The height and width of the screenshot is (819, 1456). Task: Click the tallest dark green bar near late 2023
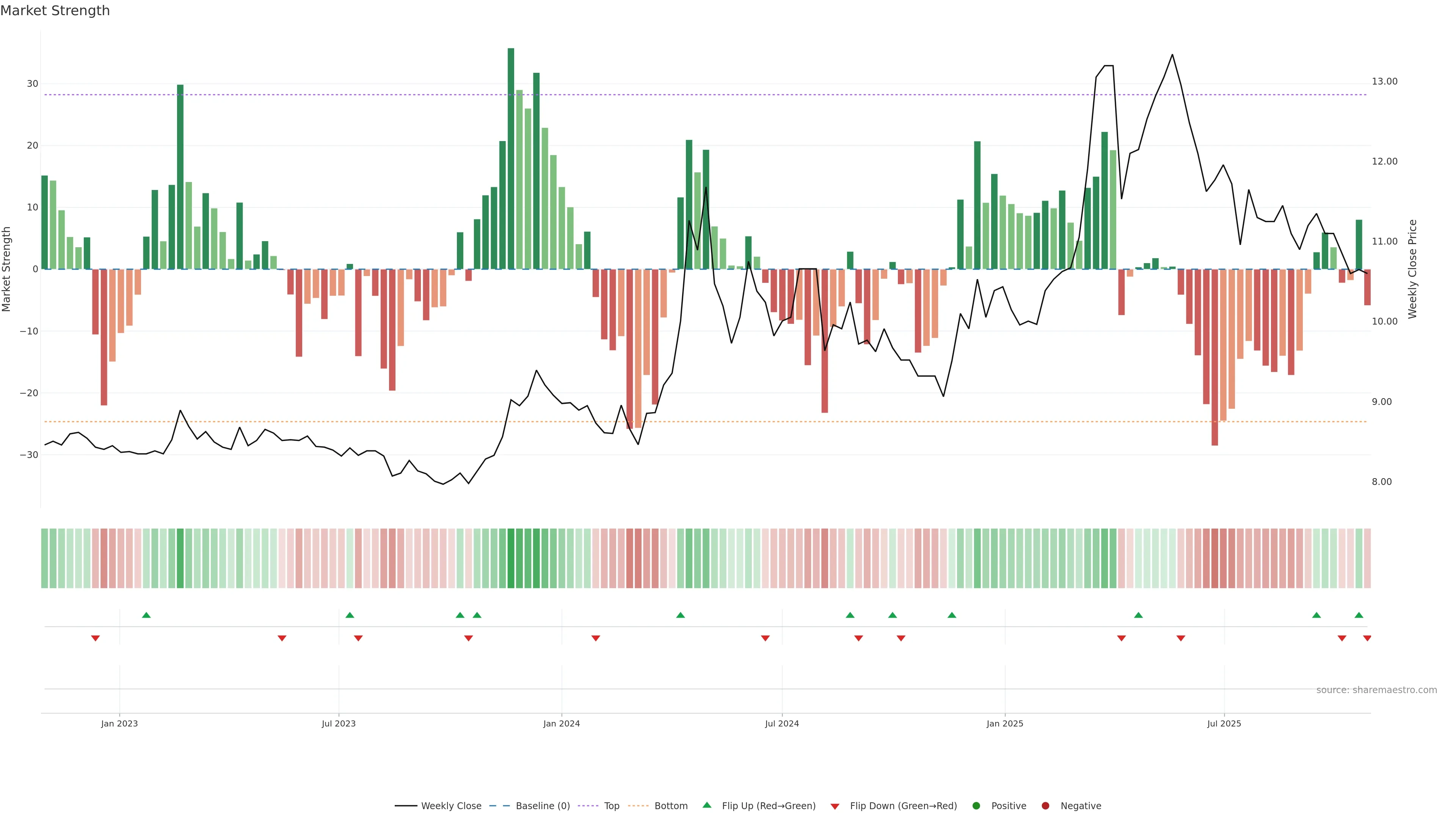[511, 158]
